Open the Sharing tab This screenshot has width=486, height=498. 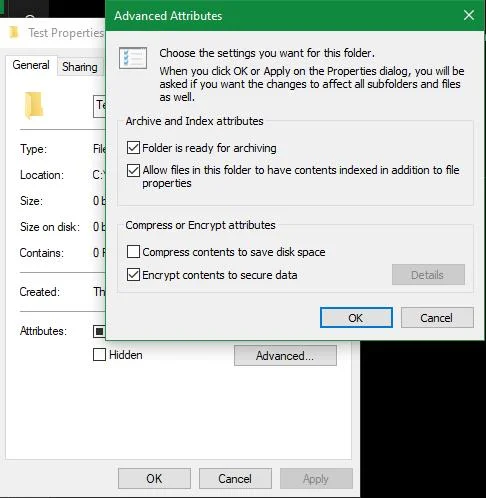coord(80,67)
